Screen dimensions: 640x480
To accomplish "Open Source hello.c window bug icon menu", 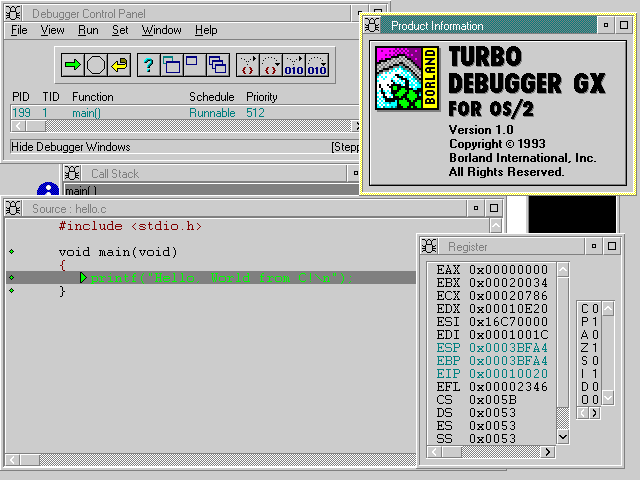I will point(13,208).
